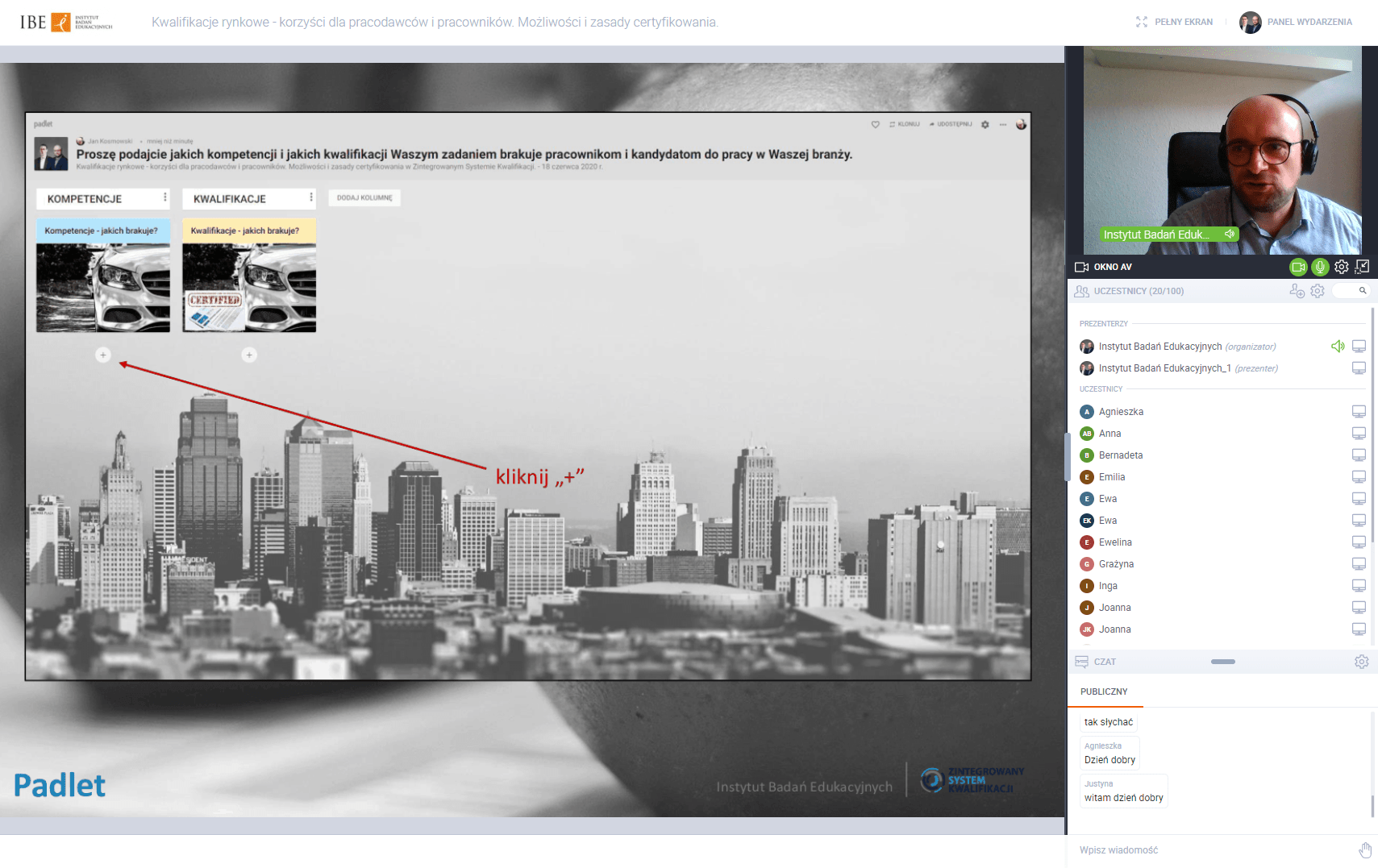Open participants list settings gear
Image resolution: width=1378 pixels, height=868 pixels.
[x=1318, y=291]
